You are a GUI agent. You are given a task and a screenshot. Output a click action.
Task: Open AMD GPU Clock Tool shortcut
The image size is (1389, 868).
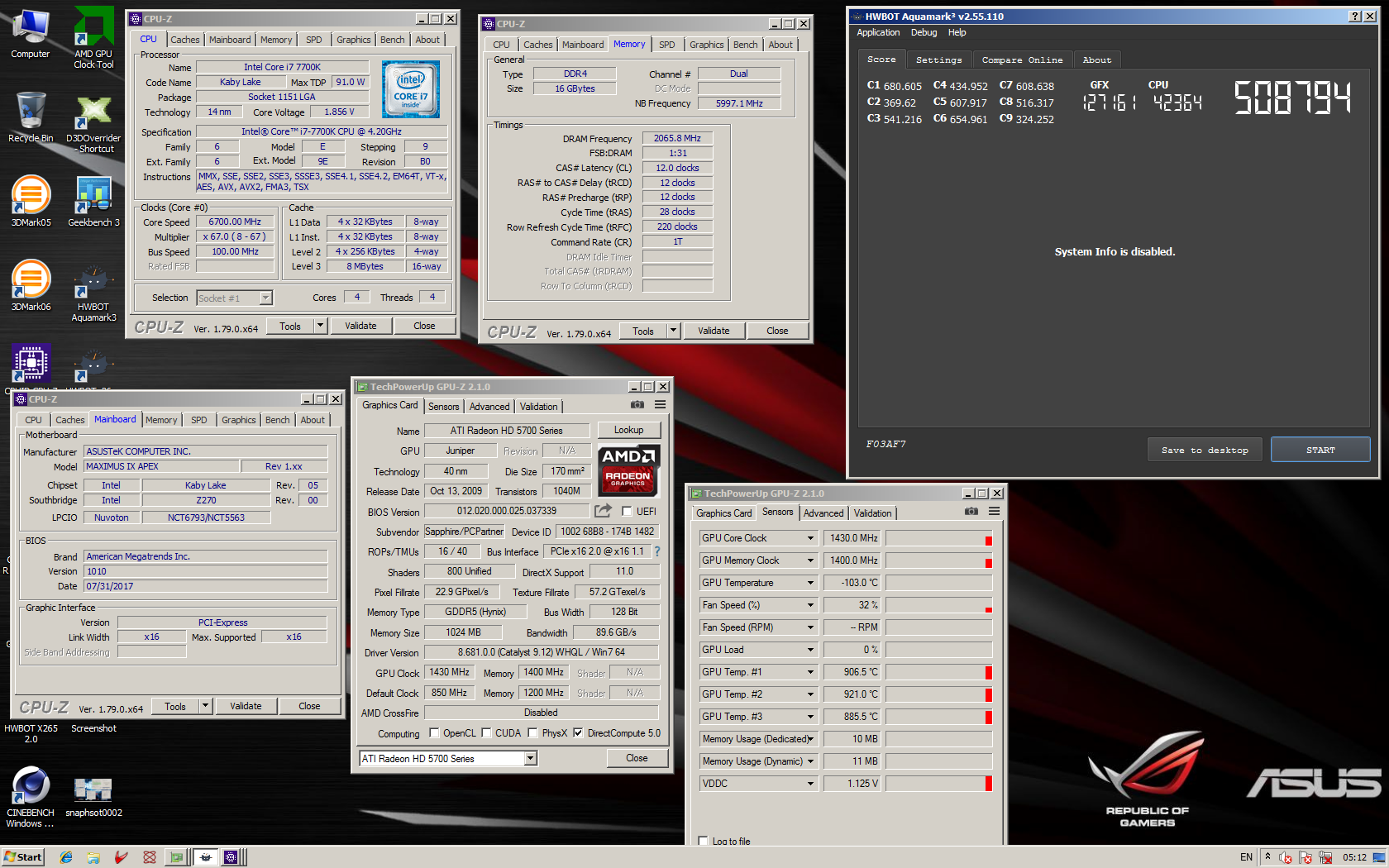[x=93, y=37]
